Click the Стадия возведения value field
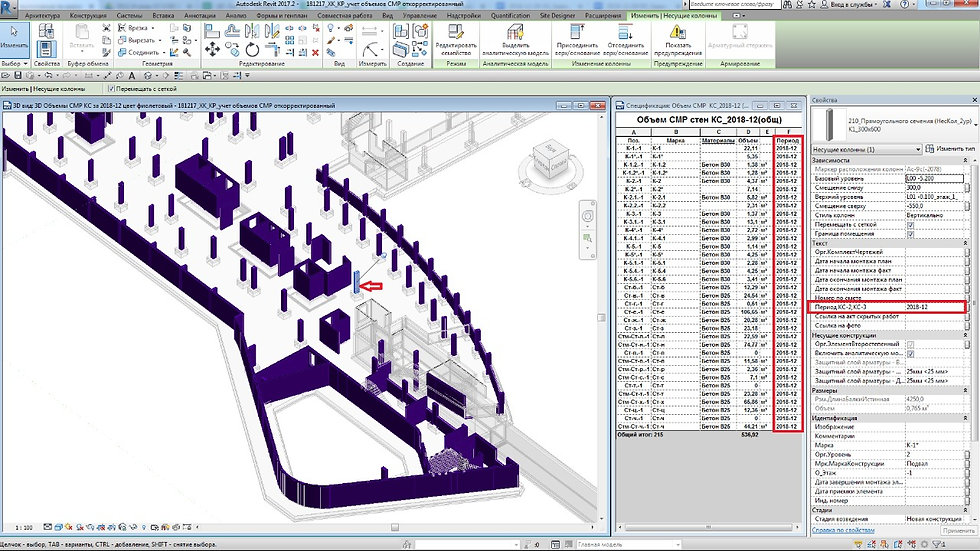This screenshot has width=980, height=551. coord(935,519)
